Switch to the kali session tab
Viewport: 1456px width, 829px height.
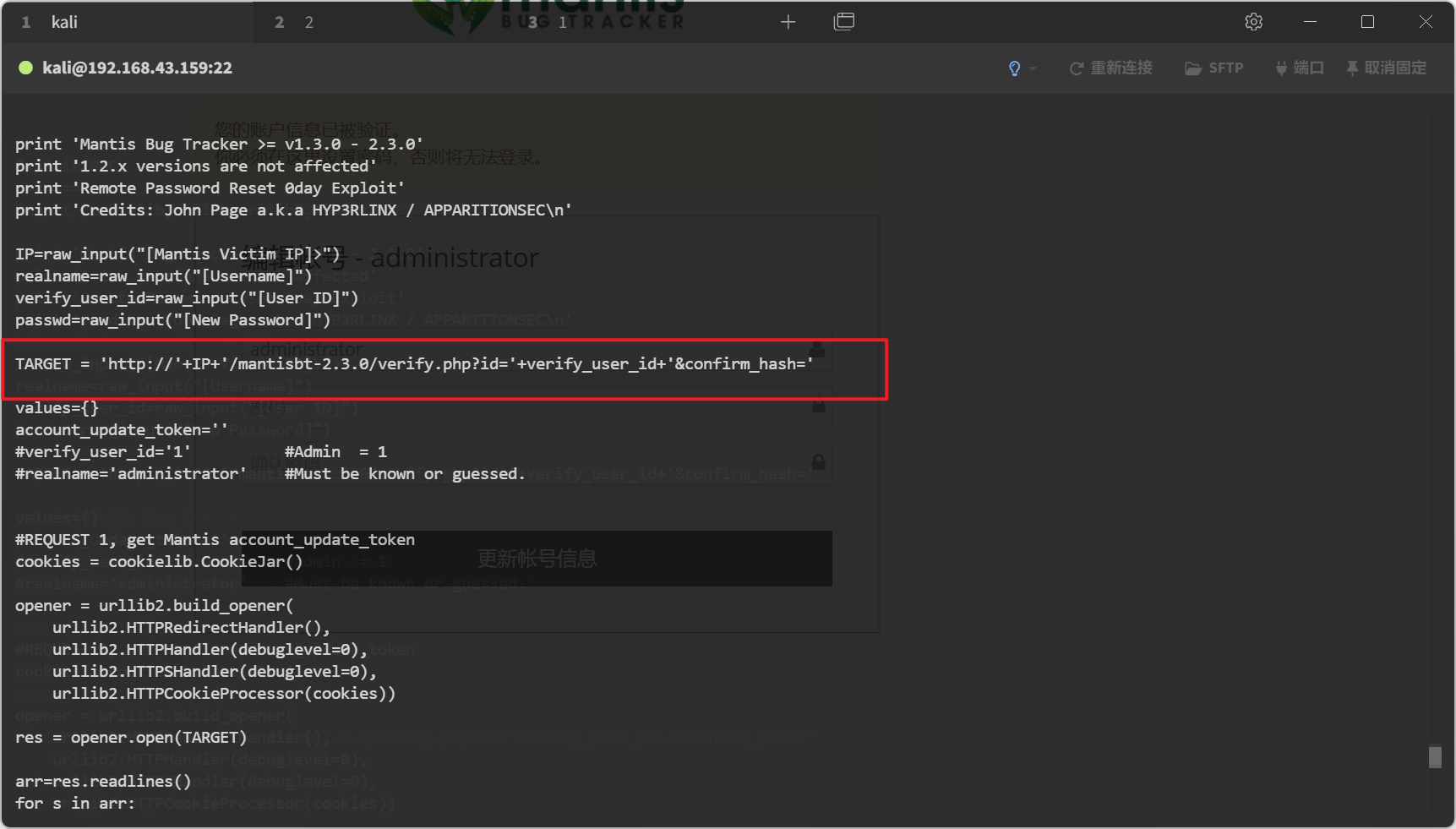[x=127, y=22]
